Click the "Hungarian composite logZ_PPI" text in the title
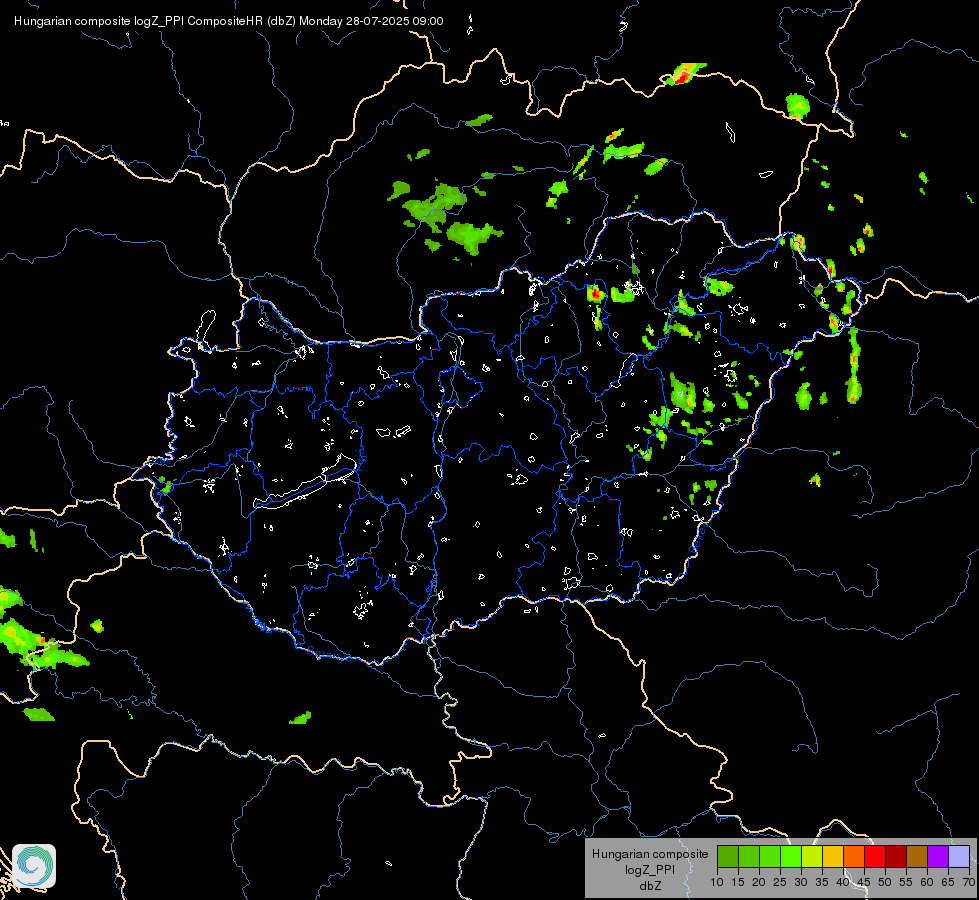 click(99, 21)
